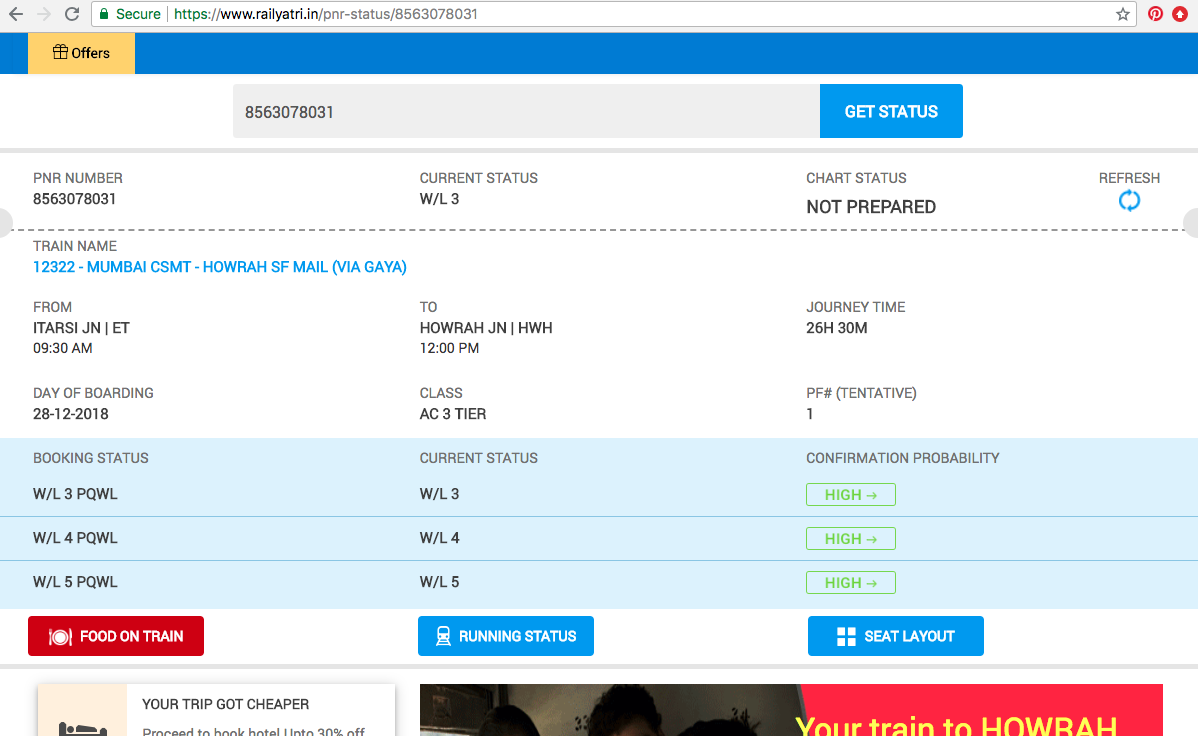Select the PNR number 8563078031 text
This screenshot has height=736, width=1198.
point(74,199)
